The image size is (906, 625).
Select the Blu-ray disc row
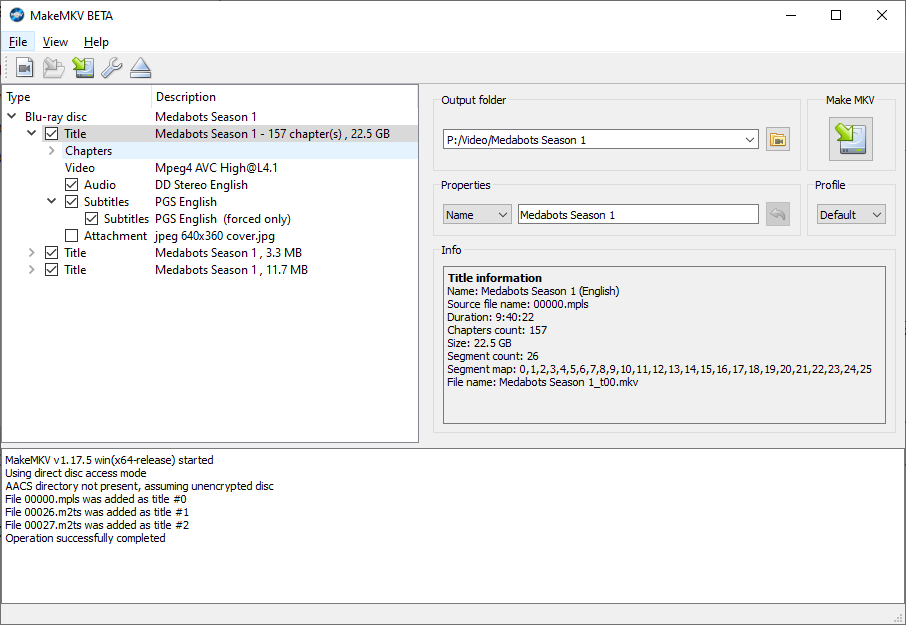click(x=210, y=117)
